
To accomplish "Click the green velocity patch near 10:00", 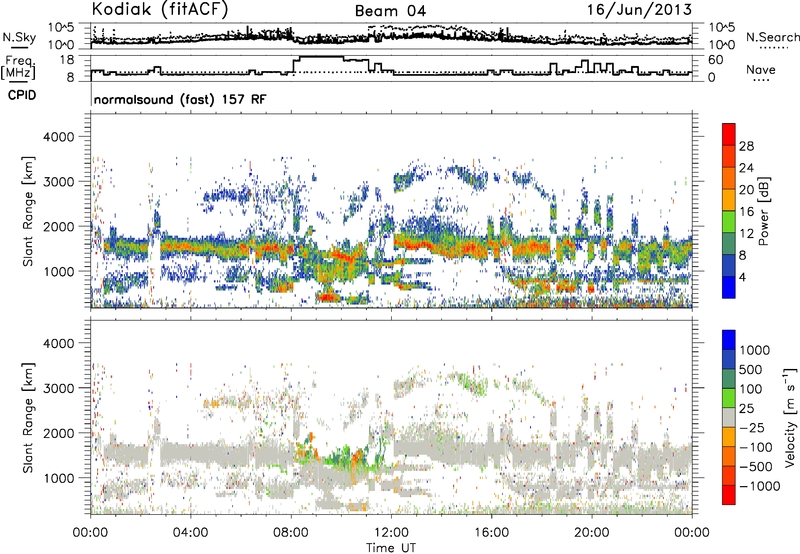I will tap(338, 454).
